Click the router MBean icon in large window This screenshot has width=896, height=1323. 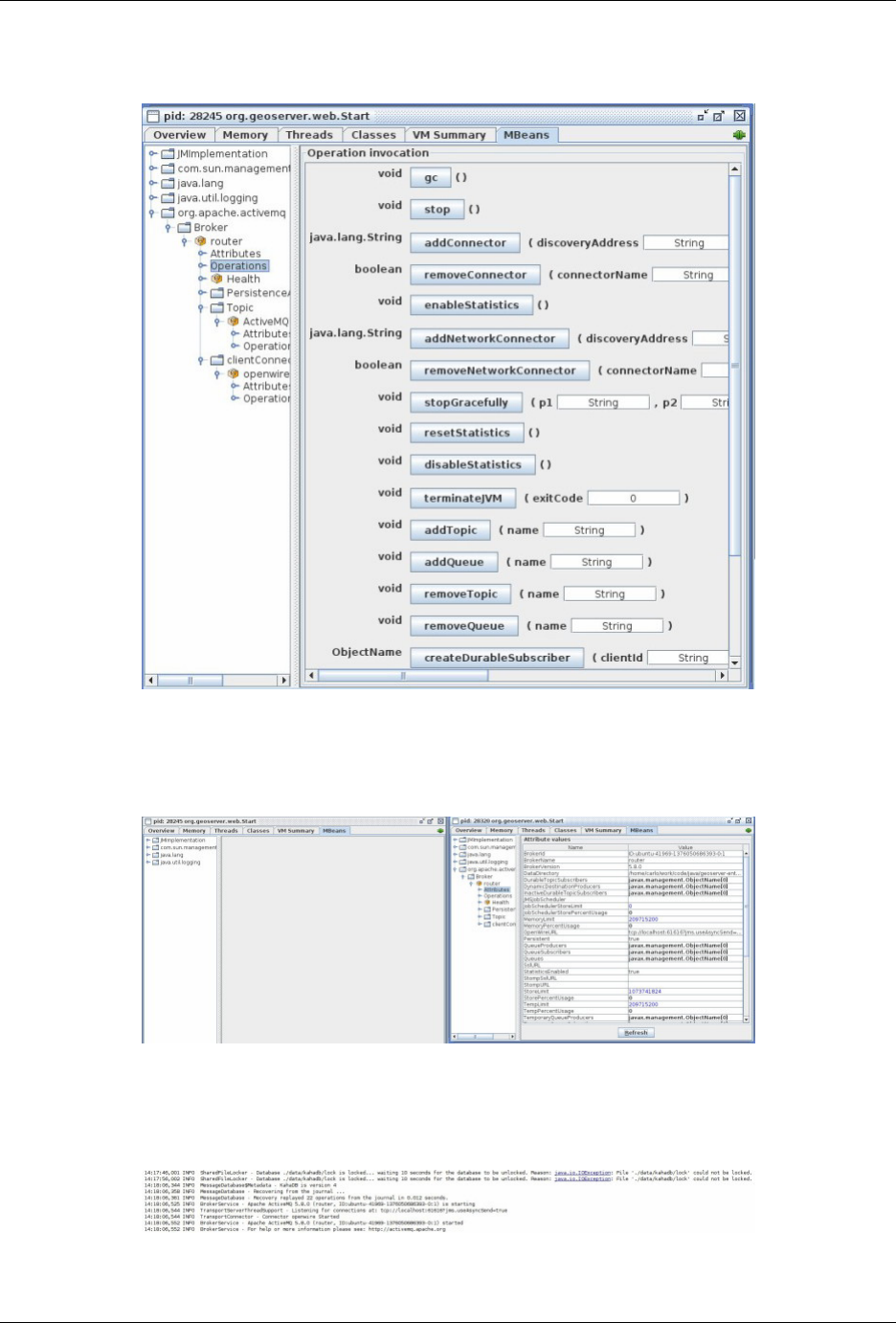point(201,241)
